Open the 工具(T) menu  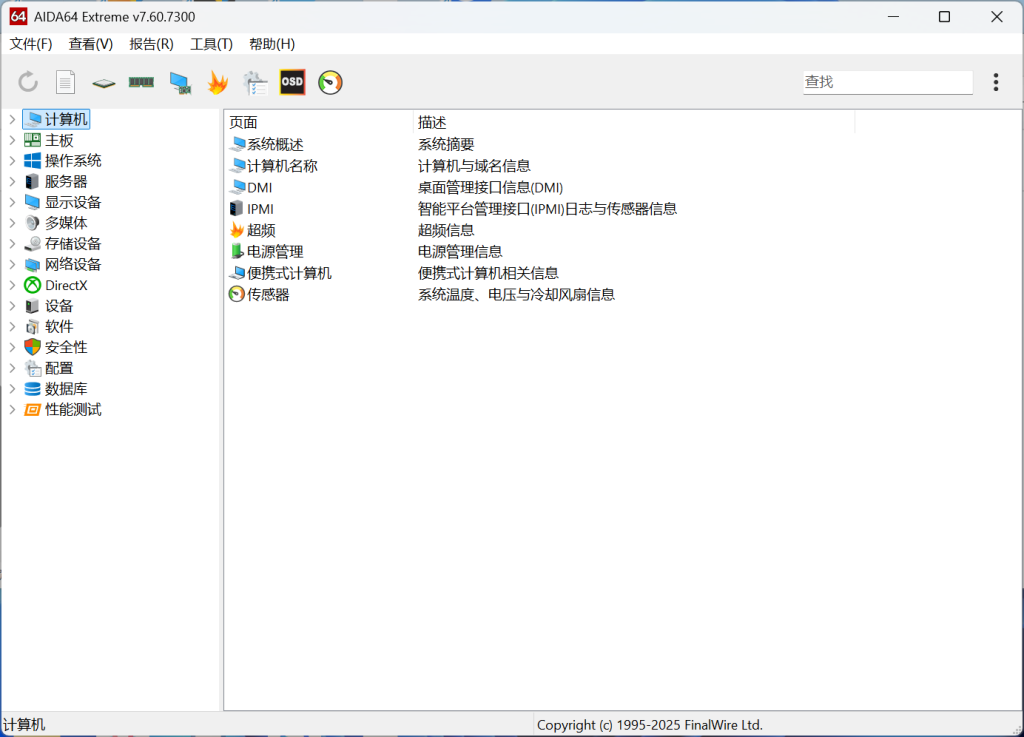click(212, 44)
